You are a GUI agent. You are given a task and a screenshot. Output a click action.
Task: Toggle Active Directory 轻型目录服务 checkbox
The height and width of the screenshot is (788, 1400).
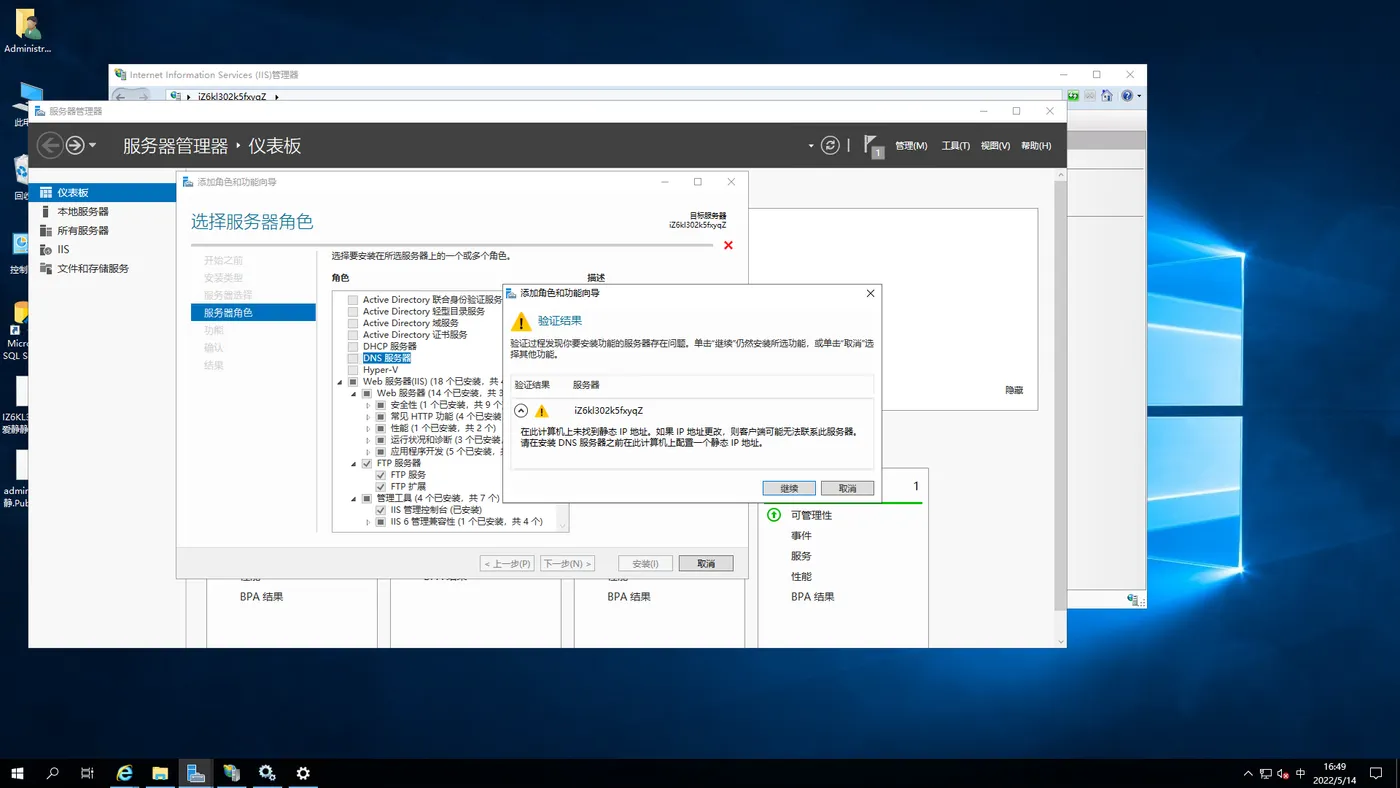(352, 312)
